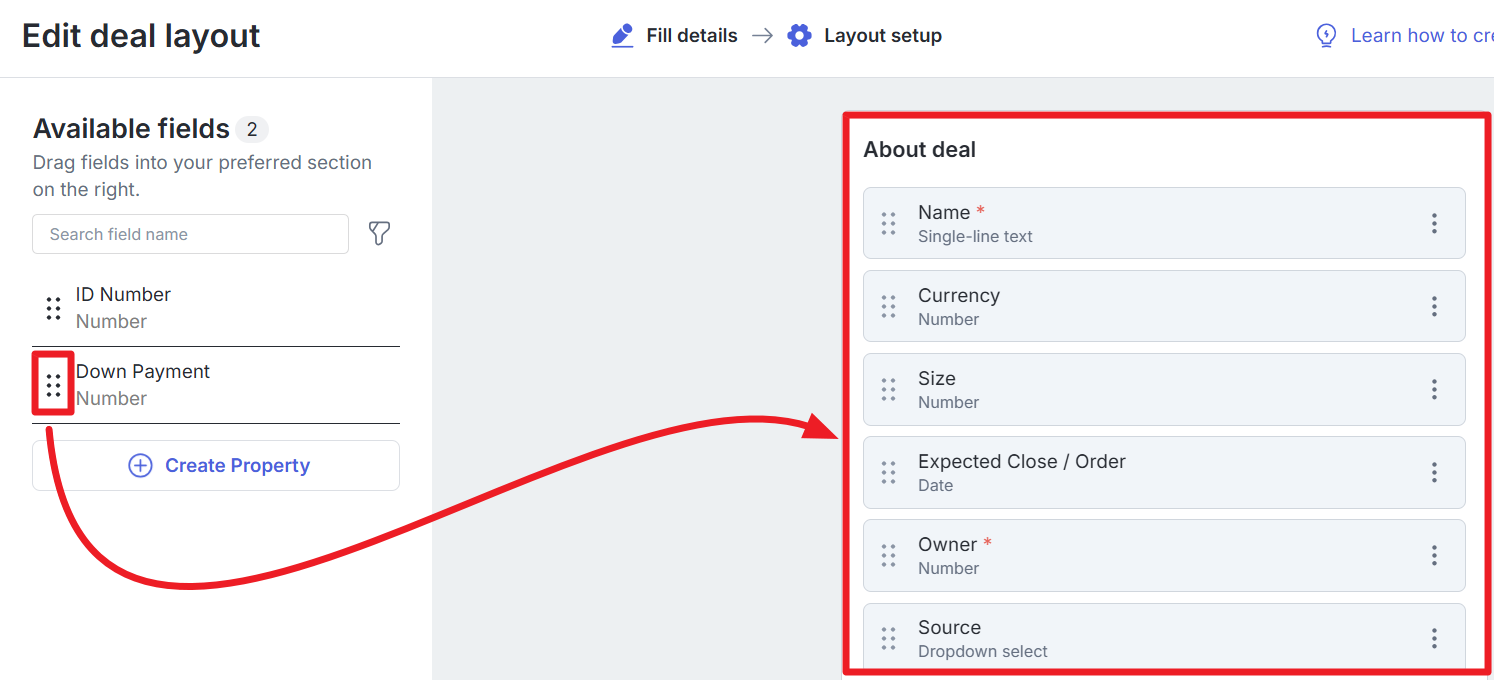Image resolution: width=1494 pixels, height=680 pixels.
Task: Click the filter funnel icon
Action: 379,234
